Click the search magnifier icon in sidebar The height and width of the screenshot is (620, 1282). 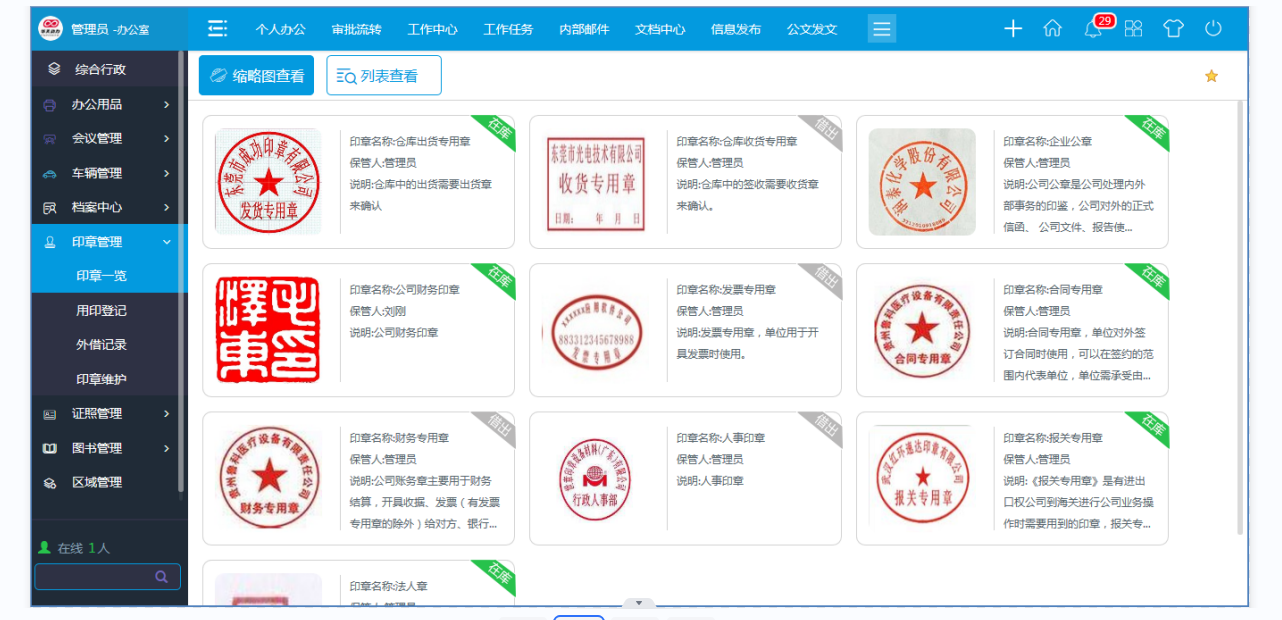161,577
